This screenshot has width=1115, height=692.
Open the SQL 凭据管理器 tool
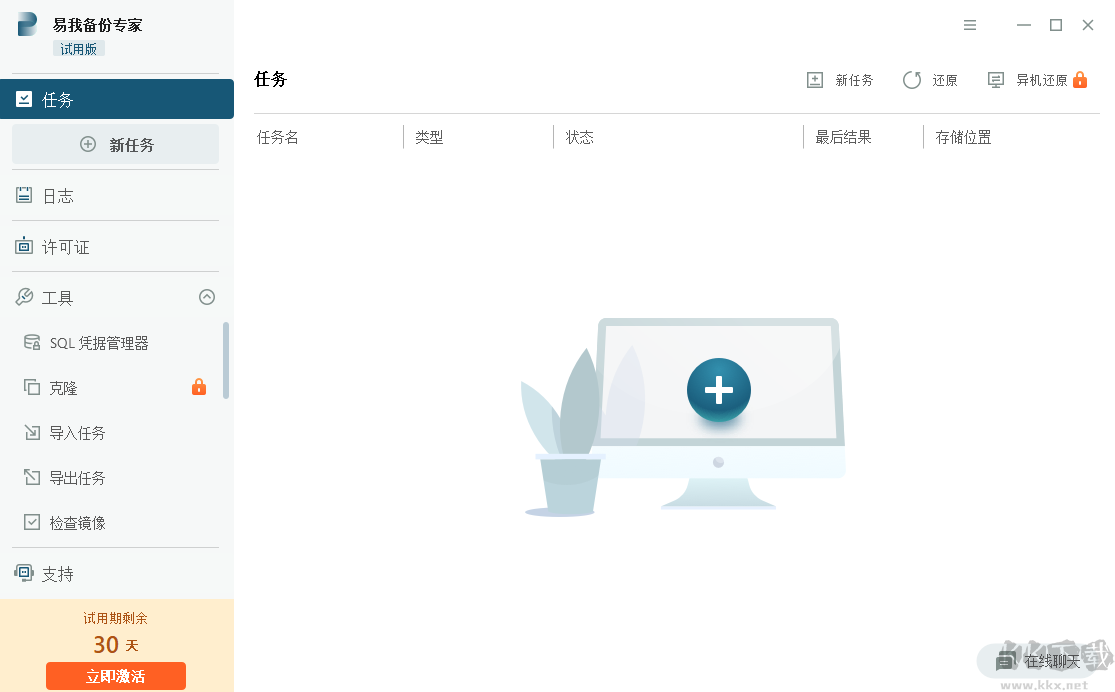(97, 342)
